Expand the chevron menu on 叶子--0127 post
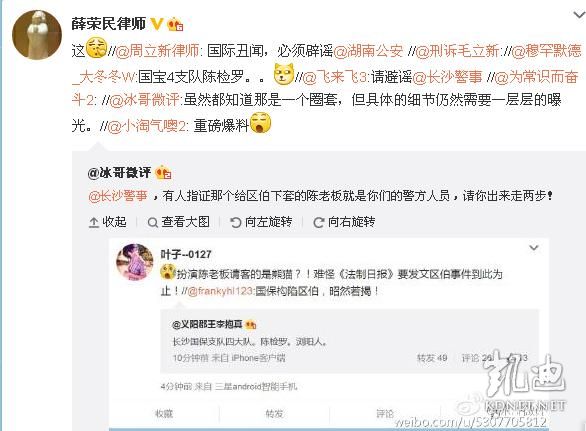 [534, 247]
